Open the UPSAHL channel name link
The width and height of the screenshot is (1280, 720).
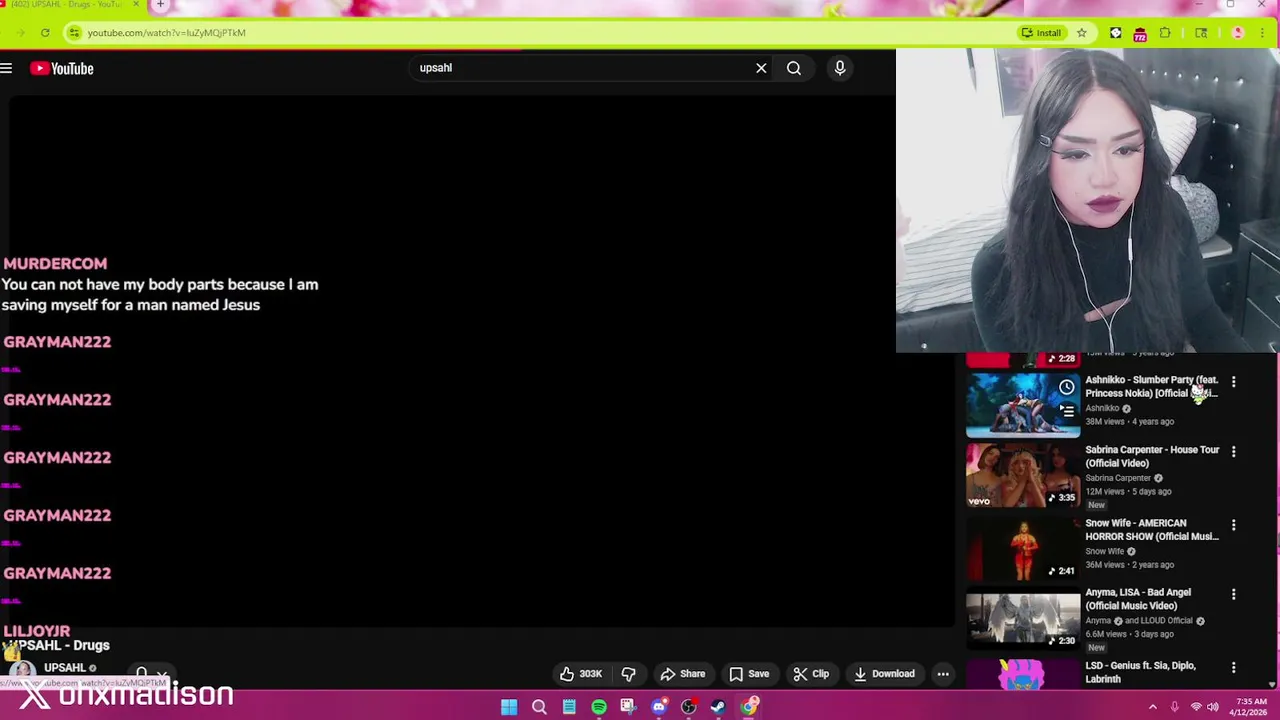click(x=65, y=668)
